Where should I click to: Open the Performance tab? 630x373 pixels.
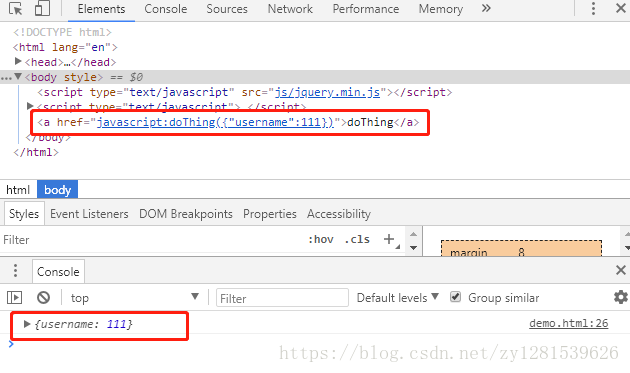pos(366,9)
